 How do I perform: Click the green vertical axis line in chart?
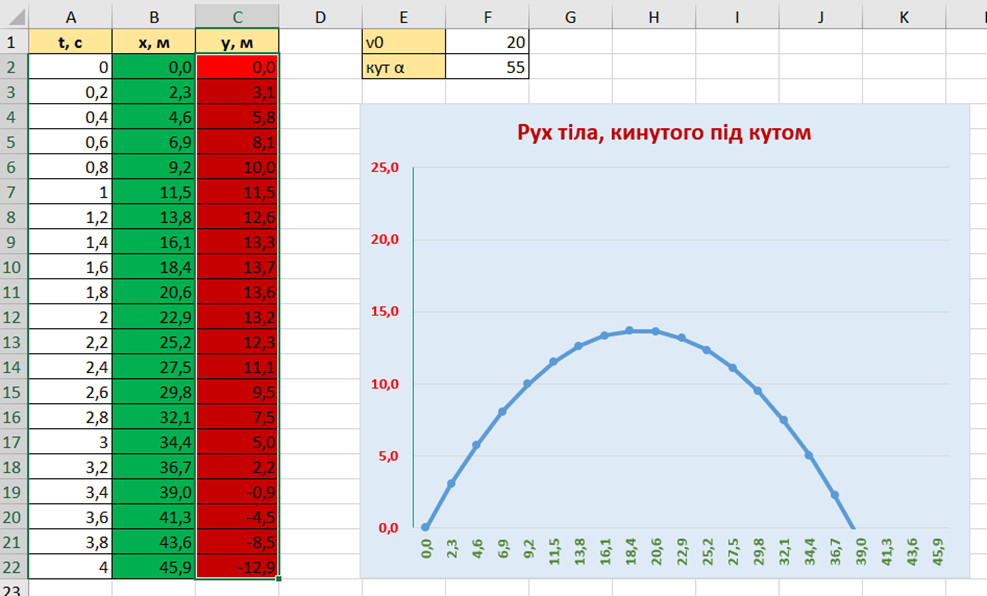tap(413, 347)
